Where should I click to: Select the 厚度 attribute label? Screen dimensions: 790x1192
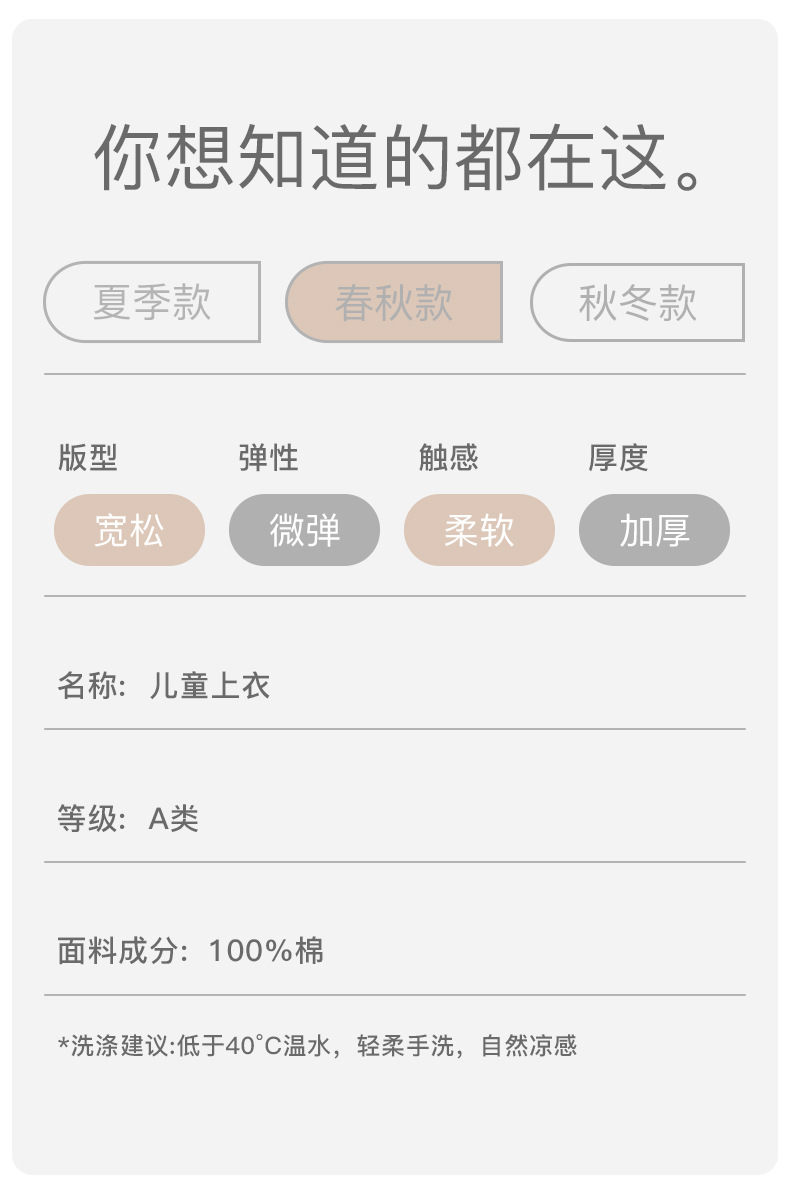click(x=618, y=458)
